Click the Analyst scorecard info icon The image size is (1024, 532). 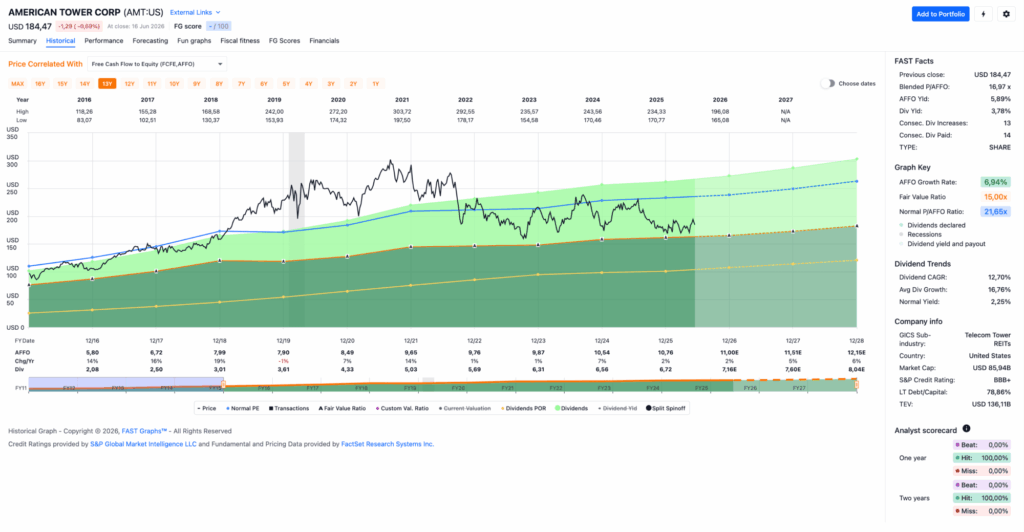point(967,429)
